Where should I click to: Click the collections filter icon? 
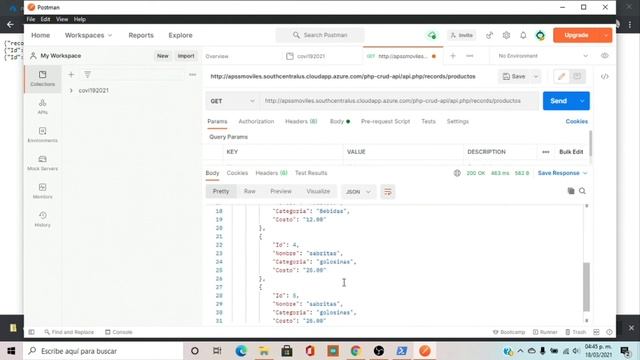[x=87, y=75]
